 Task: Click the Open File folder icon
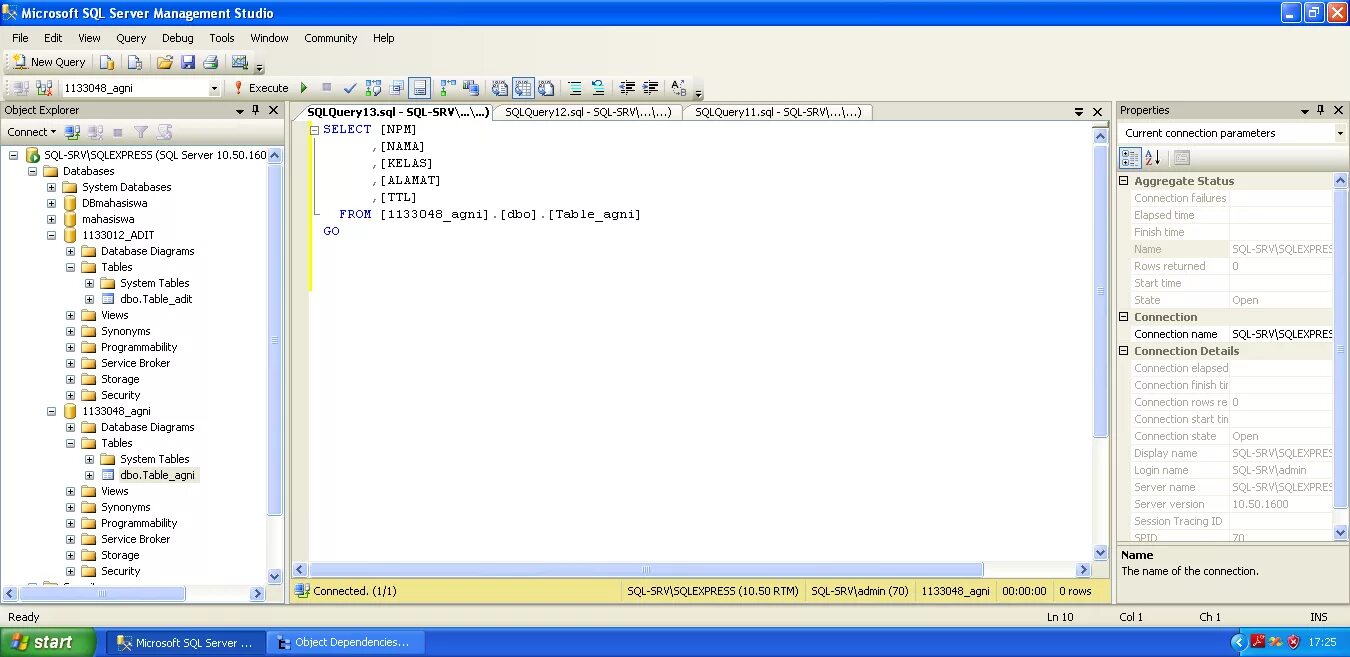click(165, 62)
